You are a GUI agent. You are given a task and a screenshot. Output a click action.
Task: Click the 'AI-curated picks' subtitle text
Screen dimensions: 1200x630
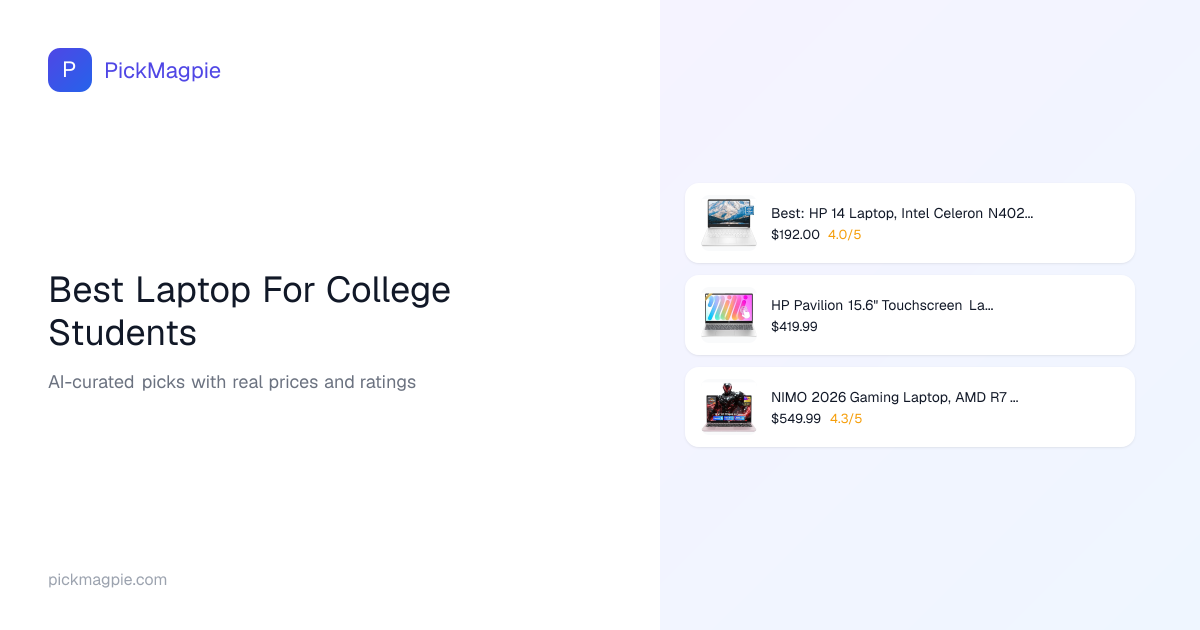click(232, 382)
